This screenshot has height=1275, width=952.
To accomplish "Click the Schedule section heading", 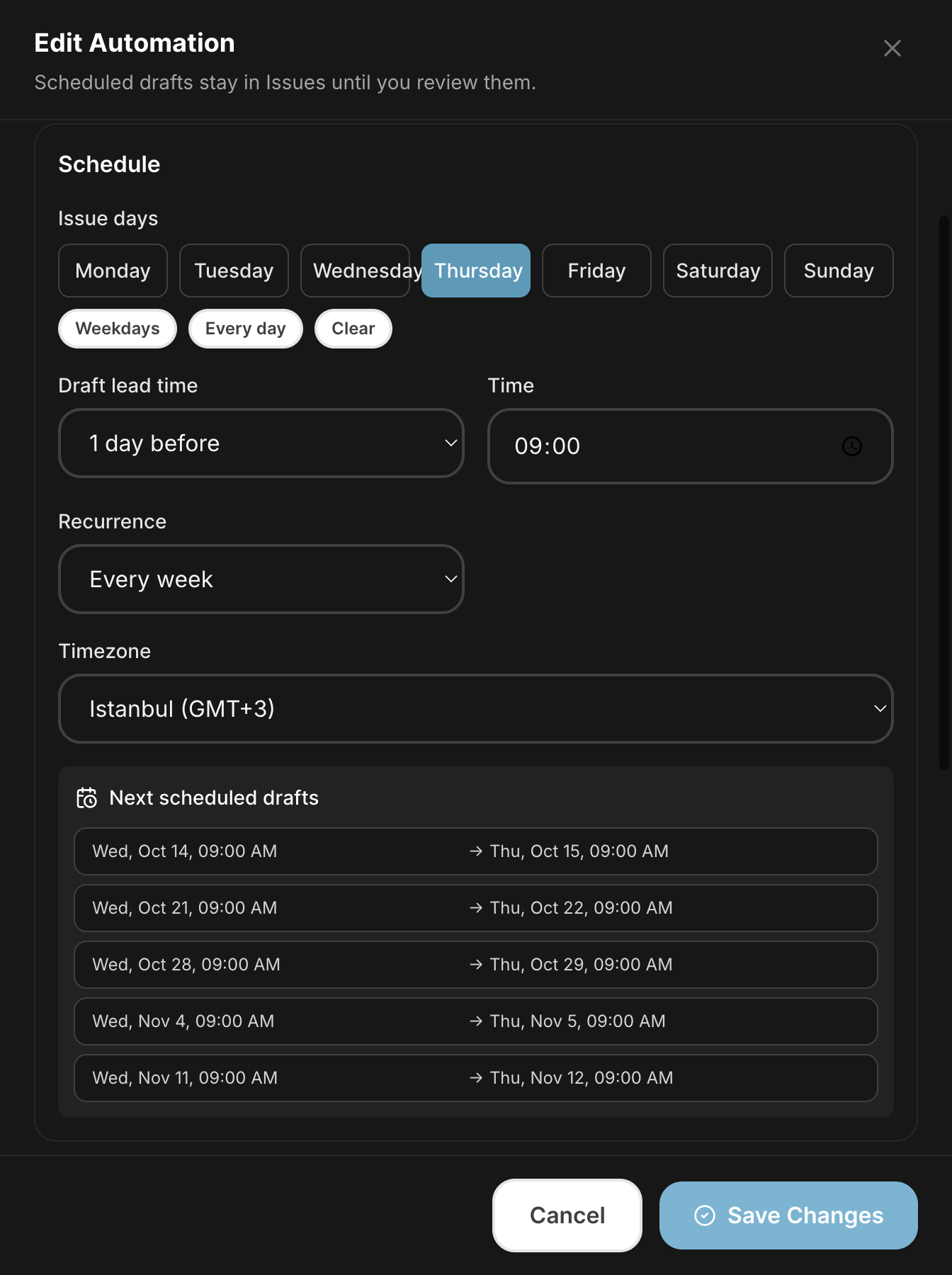I will coord(109,164).
